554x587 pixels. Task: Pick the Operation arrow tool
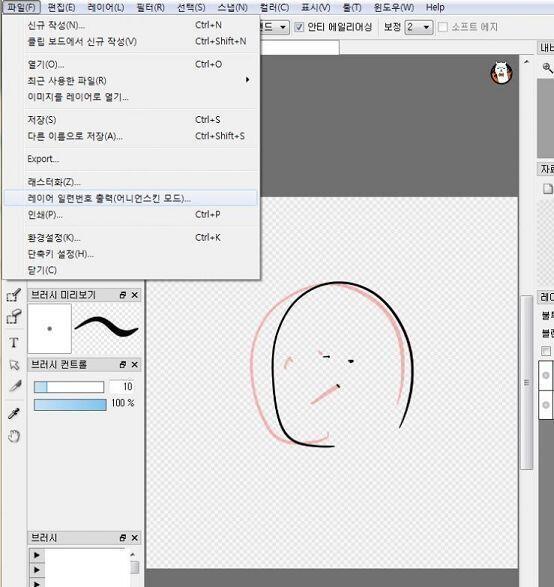coord(14,364)
